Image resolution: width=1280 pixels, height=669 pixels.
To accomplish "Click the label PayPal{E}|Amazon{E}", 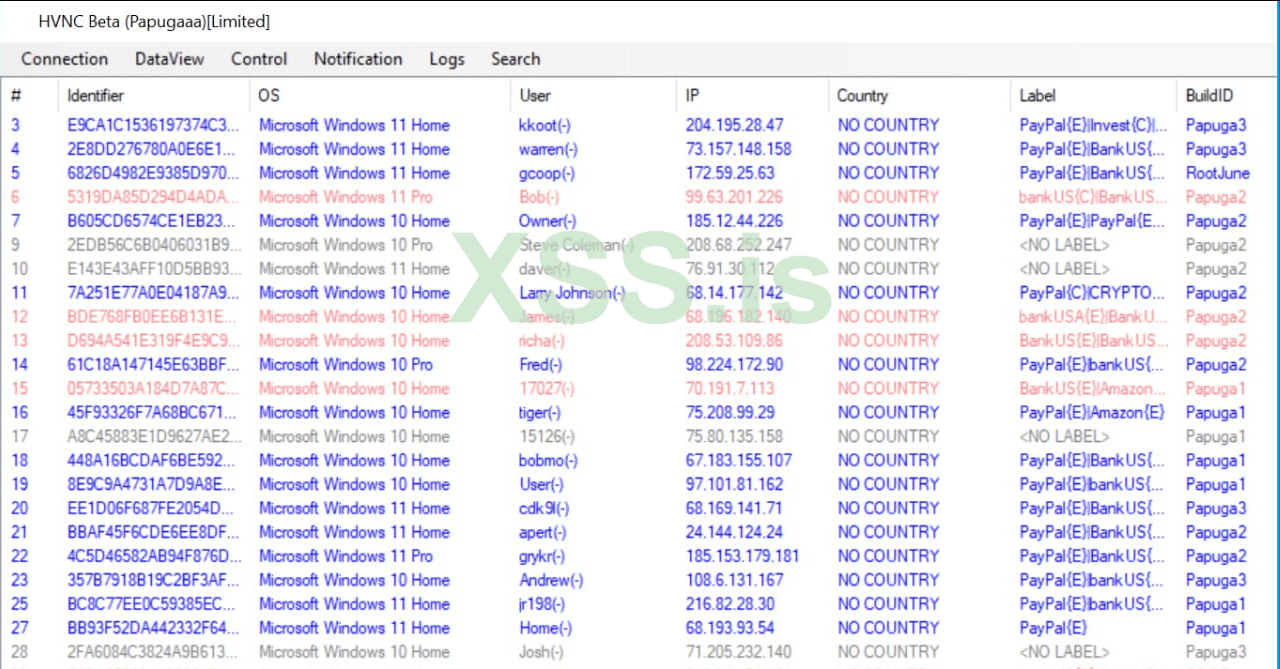I will tap(1092, 413).
